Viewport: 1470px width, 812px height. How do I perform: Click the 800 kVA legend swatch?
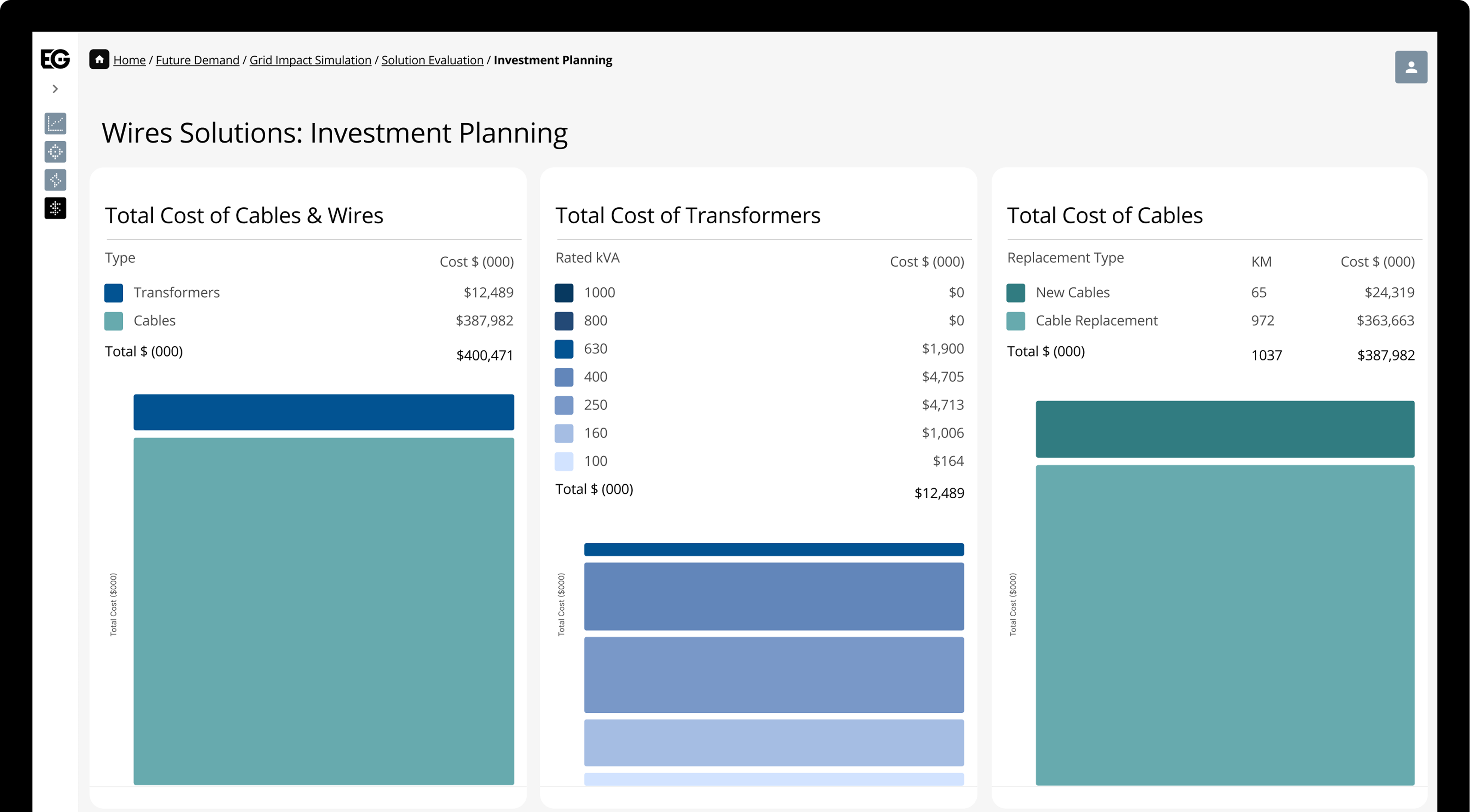(x=564, y=321)
